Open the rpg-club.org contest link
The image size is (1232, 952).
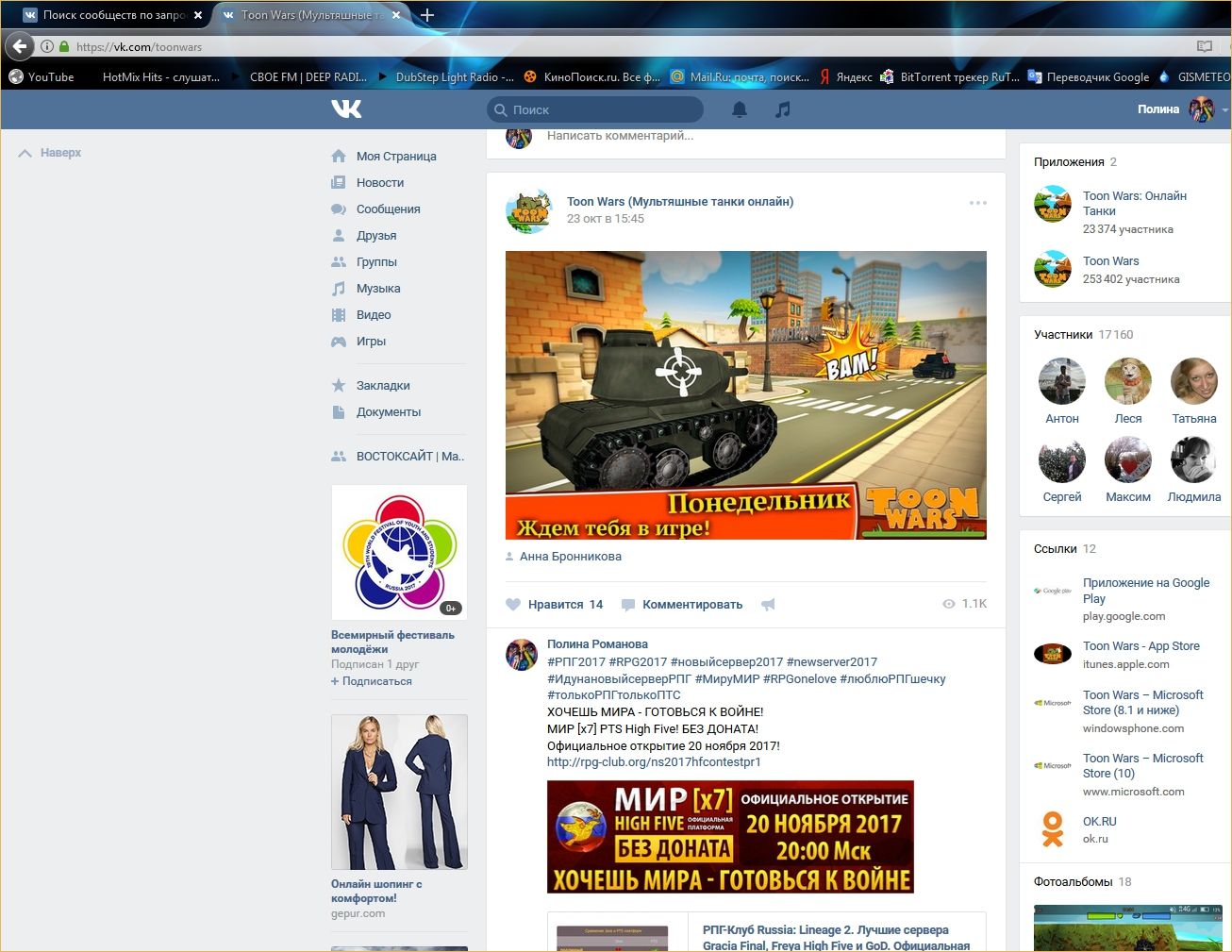[x=653, y=762]
